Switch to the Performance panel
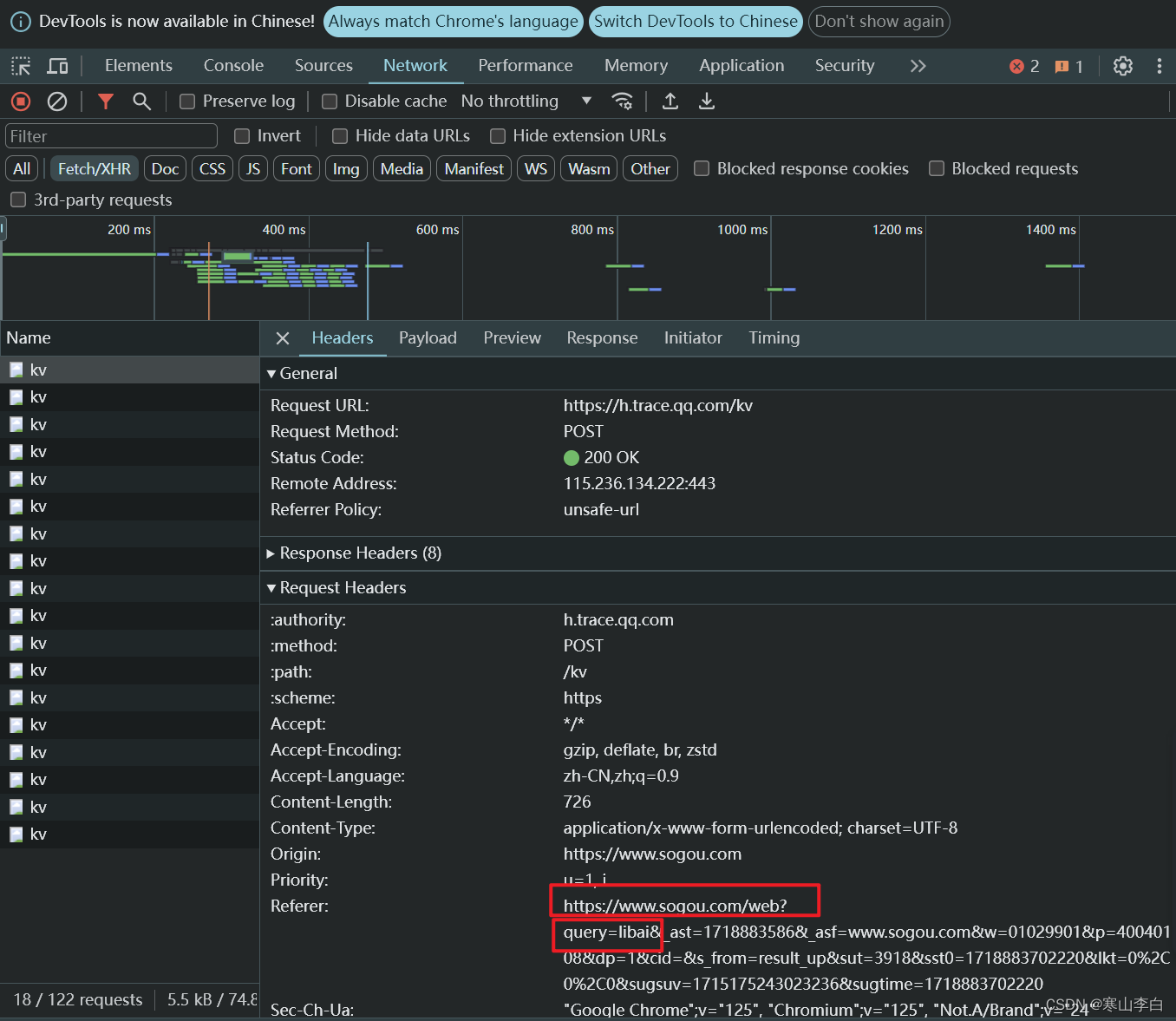Viewport: 1176px width, 1021px height. click(526, 66)
